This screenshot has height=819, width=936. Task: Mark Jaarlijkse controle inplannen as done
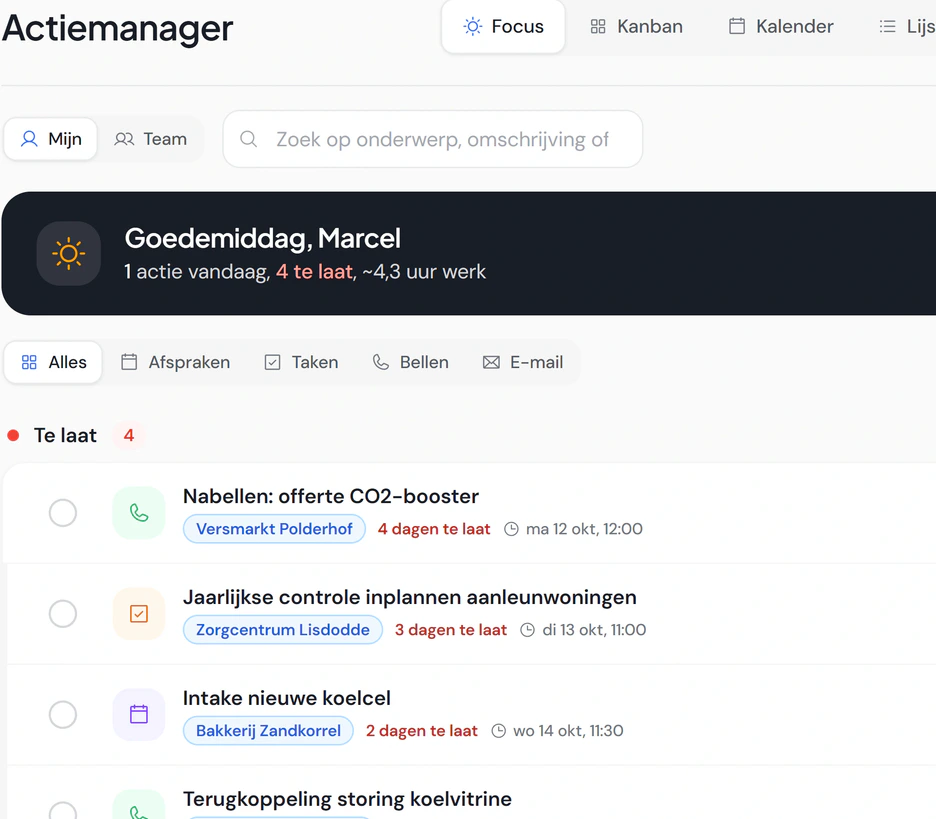pos(63,614)
